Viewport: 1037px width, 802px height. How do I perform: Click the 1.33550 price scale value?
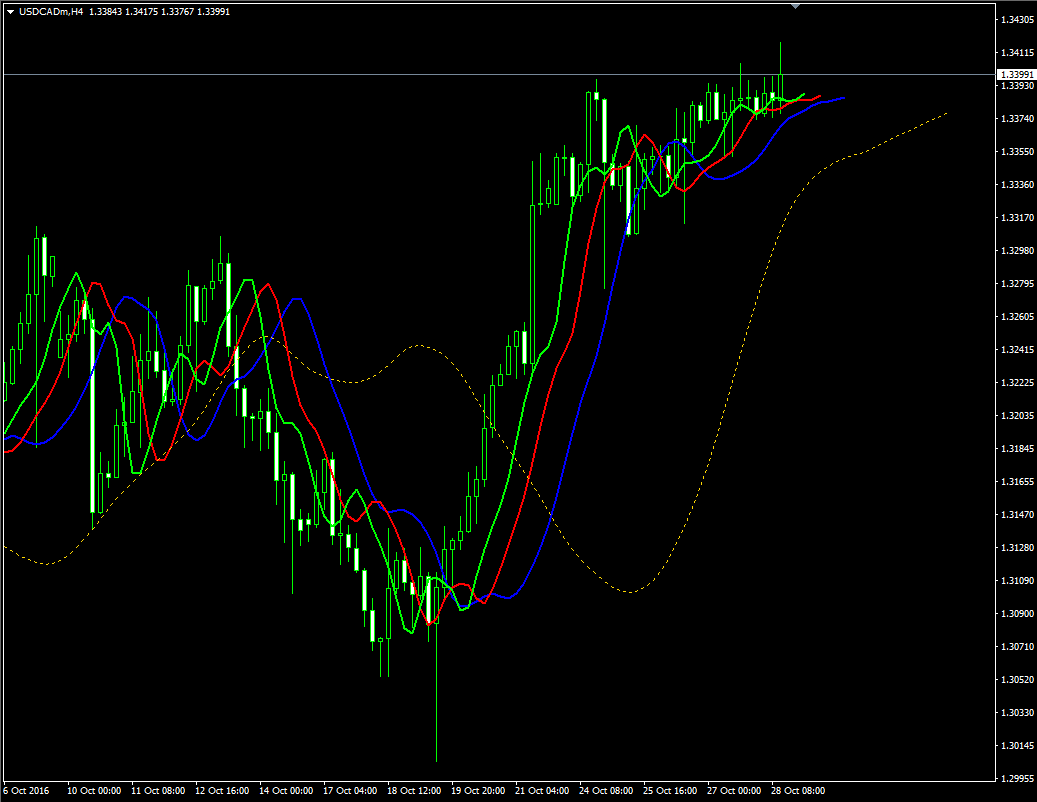click(x=1017, y=152)
